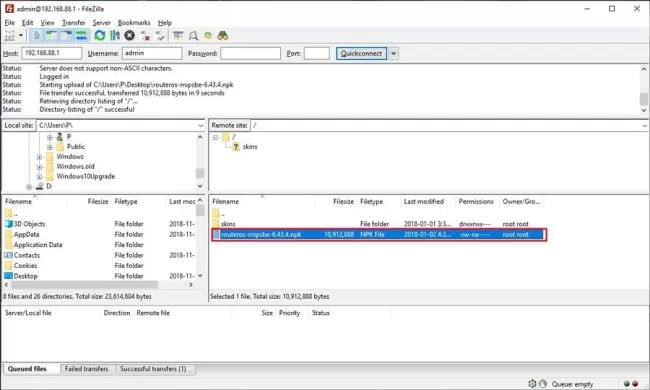
Task: Switch to the Failed transfers tab
Action: (x=86, y=369)
